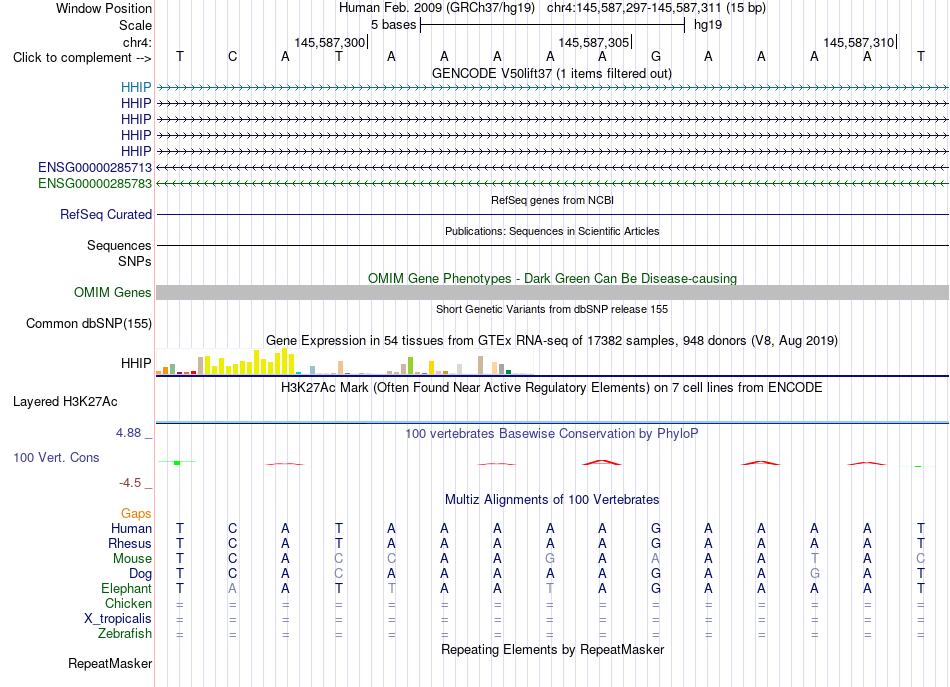Click the 4.88 PhyloP upper scale value
This screenshot has height=687, width=950.
(128, 433)
